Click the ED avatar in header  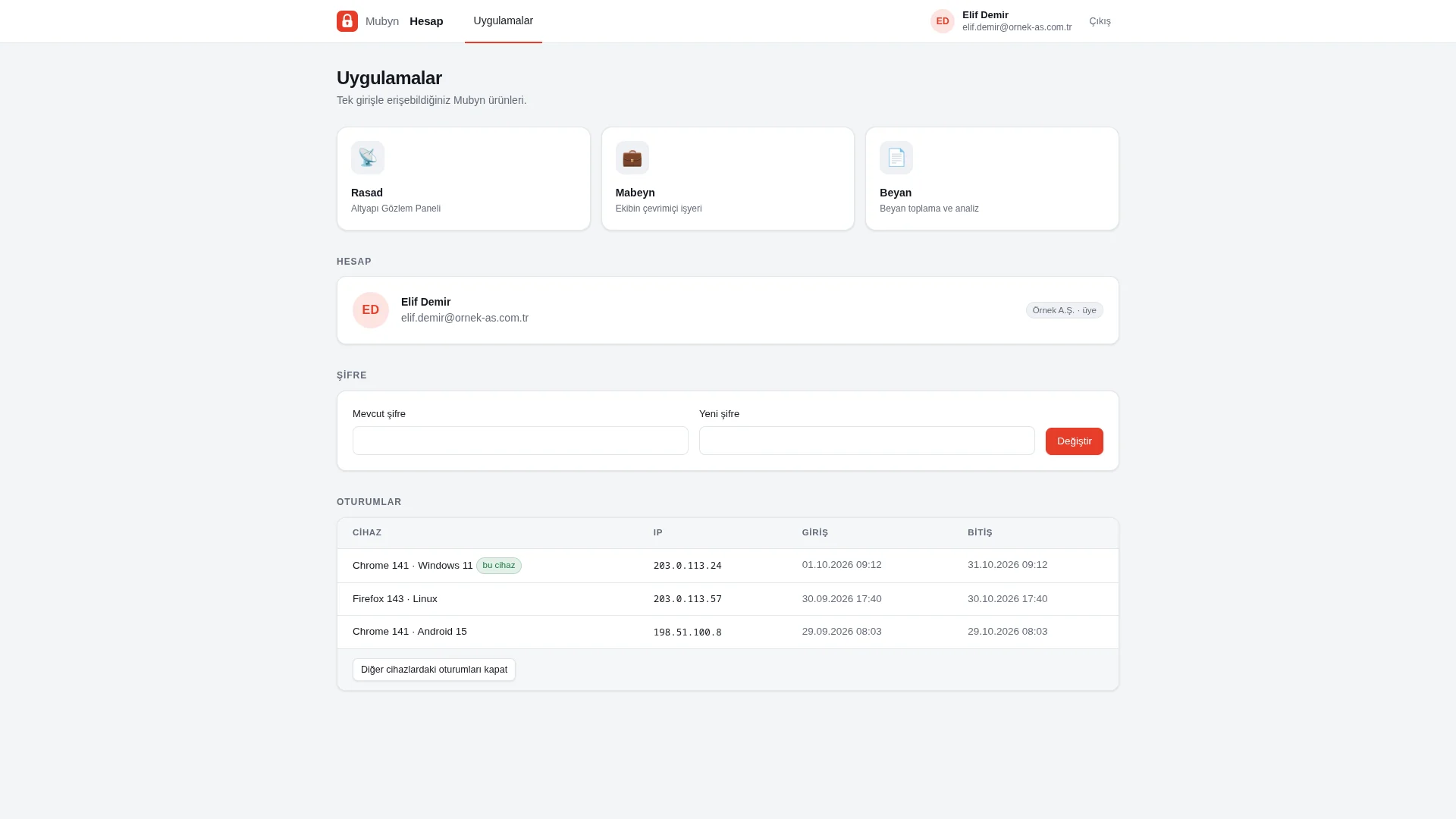tap(943, 21)
